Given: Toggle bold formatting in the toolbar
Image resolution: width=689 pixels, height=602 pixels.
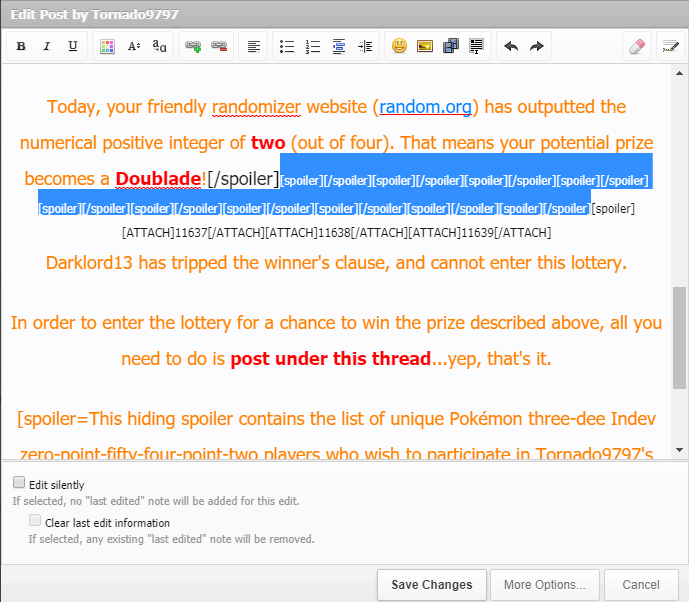Looking at the screenshot, I should coord(20,47).
